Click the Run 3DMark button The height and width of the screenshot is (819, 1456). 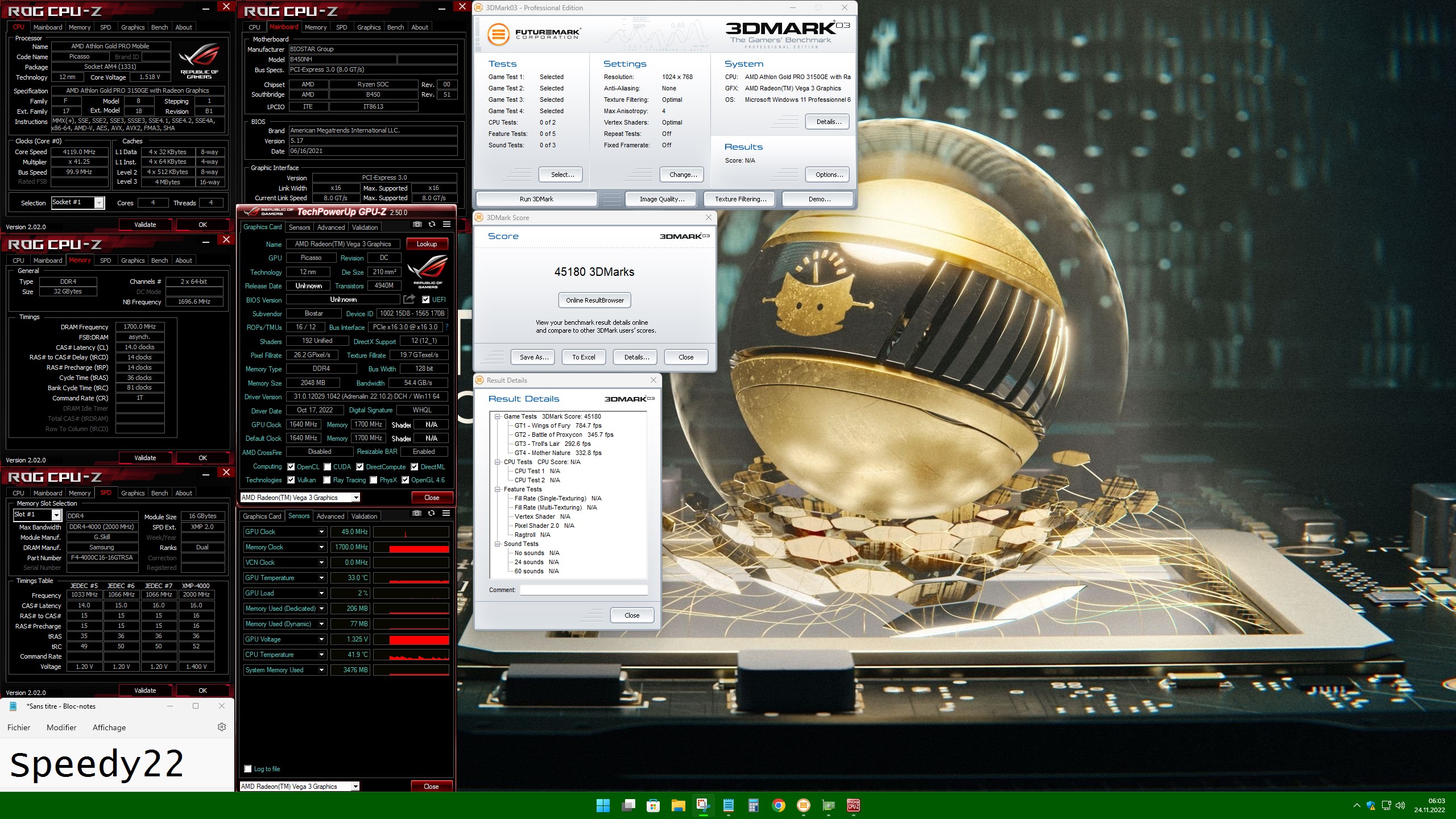536,199
